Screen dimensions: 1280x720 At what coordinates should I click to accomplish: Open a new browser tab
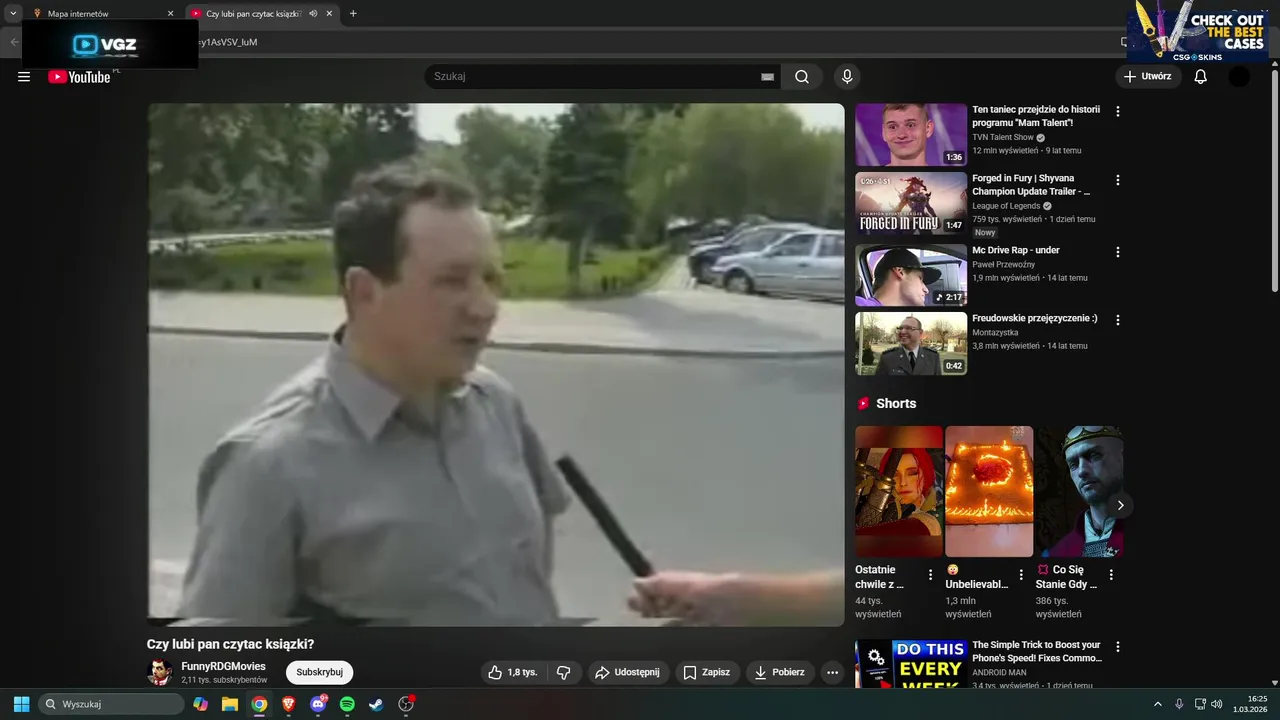click(353, 14)
